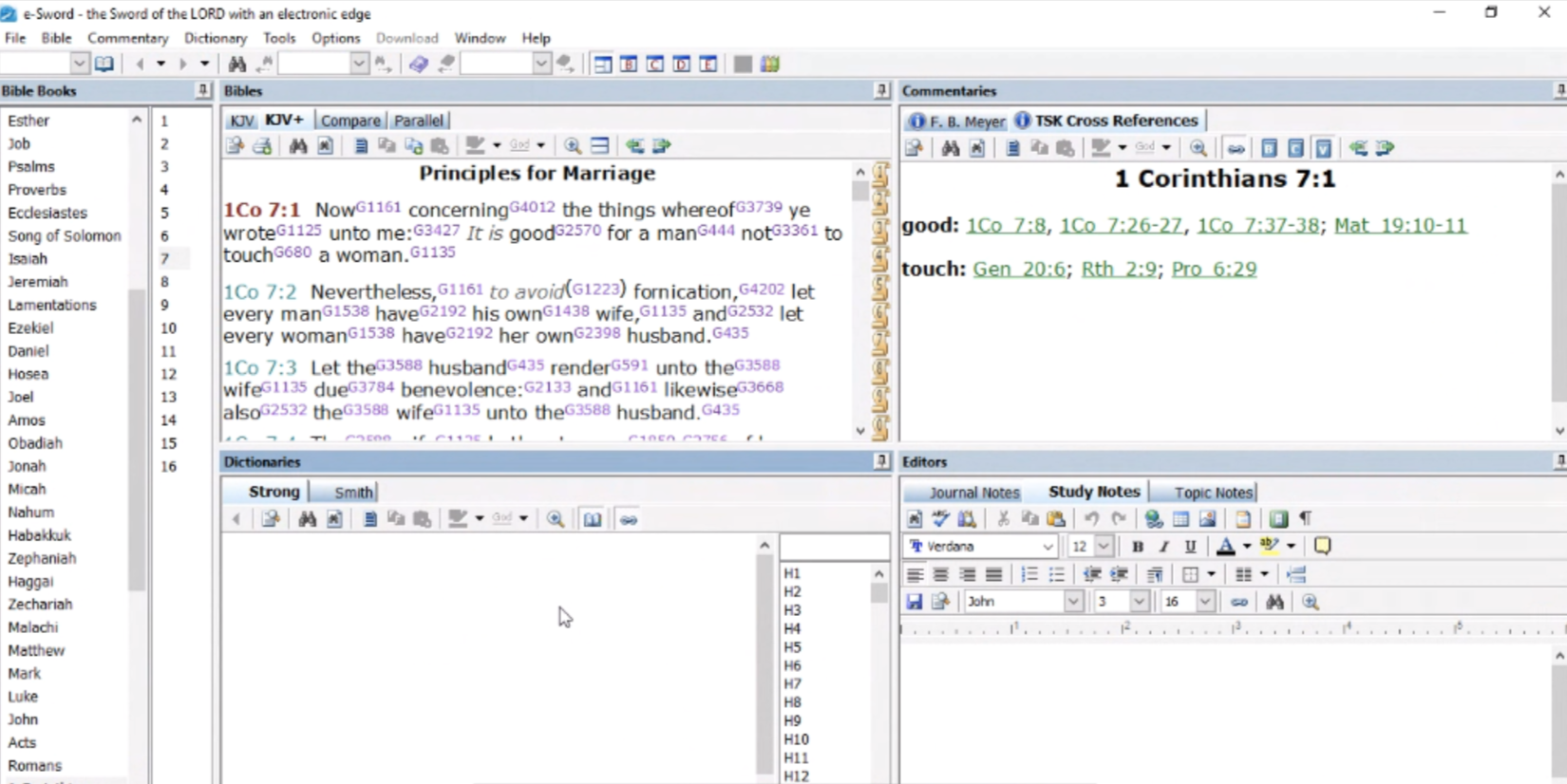Insert picture icon in Editors toolbar
1567x784 pixels.
[x=1207, y=518]
